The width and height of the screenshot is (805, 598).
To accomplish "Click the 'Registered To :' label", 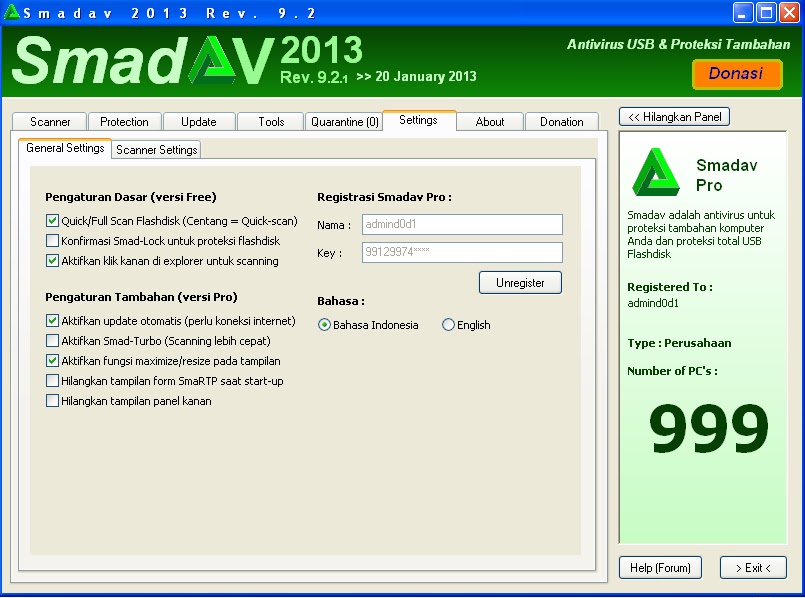I will (x=670, y=287).
